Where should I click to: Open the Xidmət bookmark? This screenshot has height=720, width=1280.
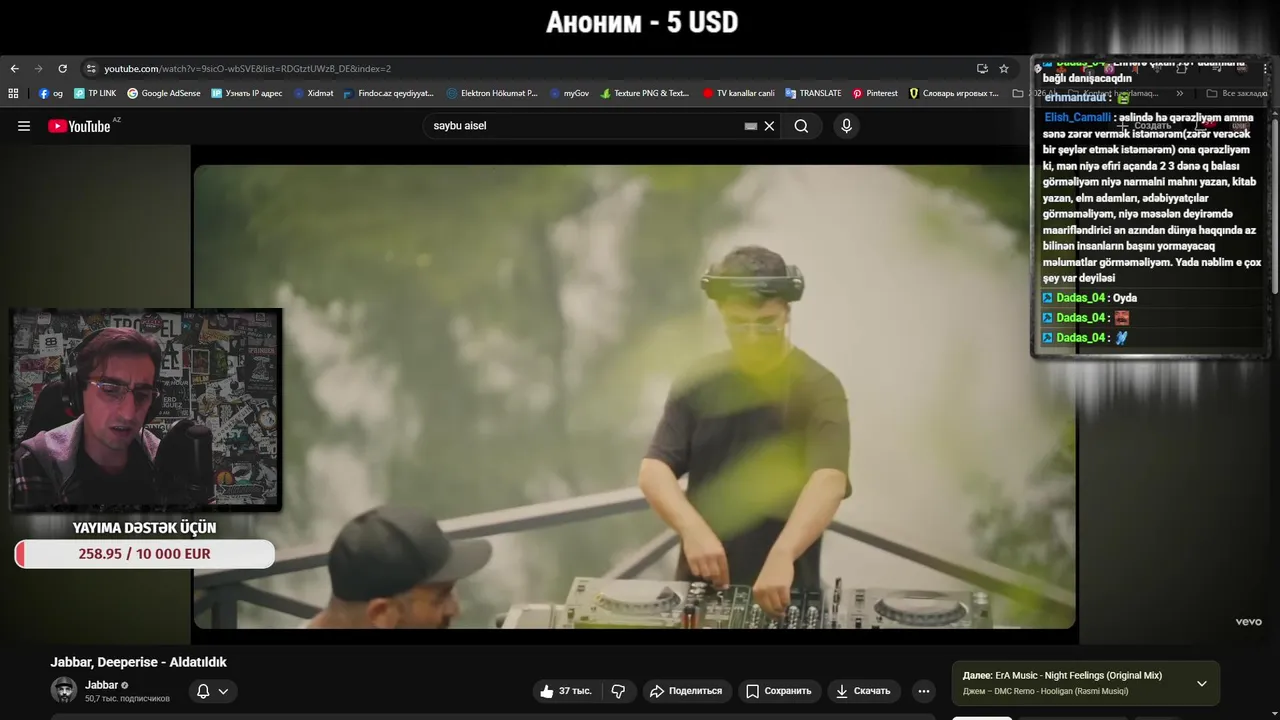(314, 93)
